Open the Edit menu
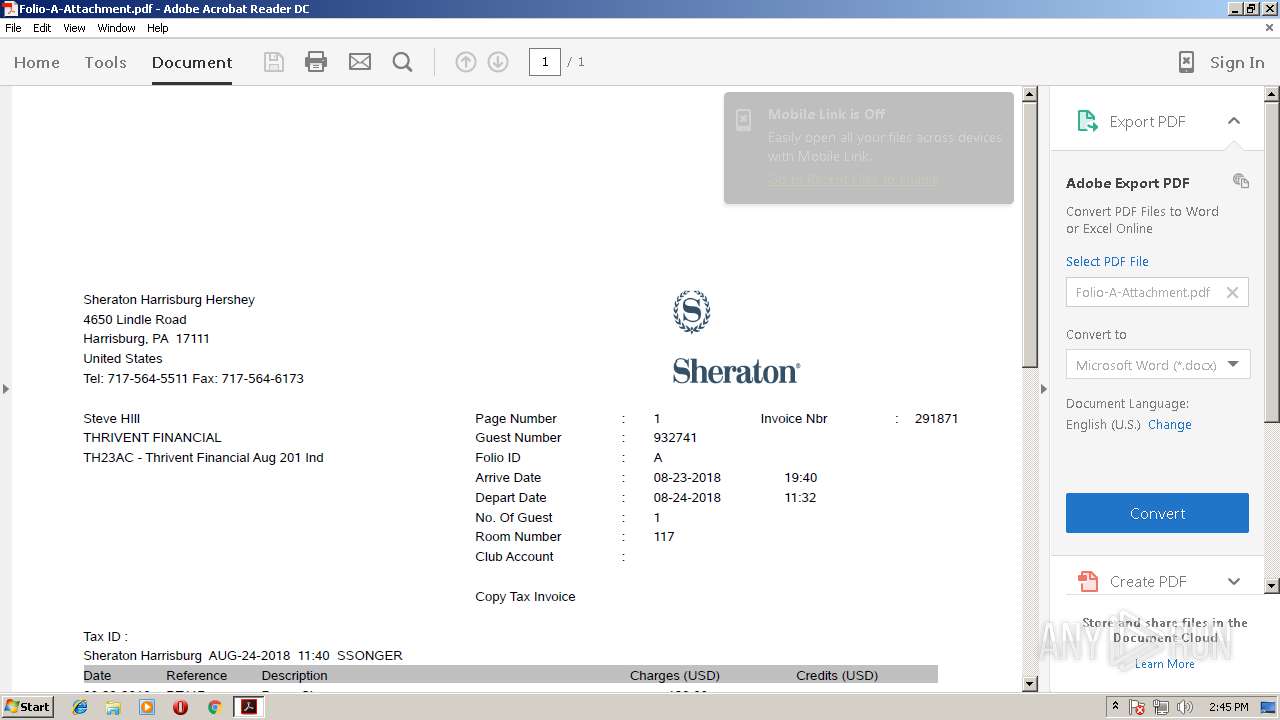The height and width of the screenshot is (720, 1280). (x=42, y=28)
